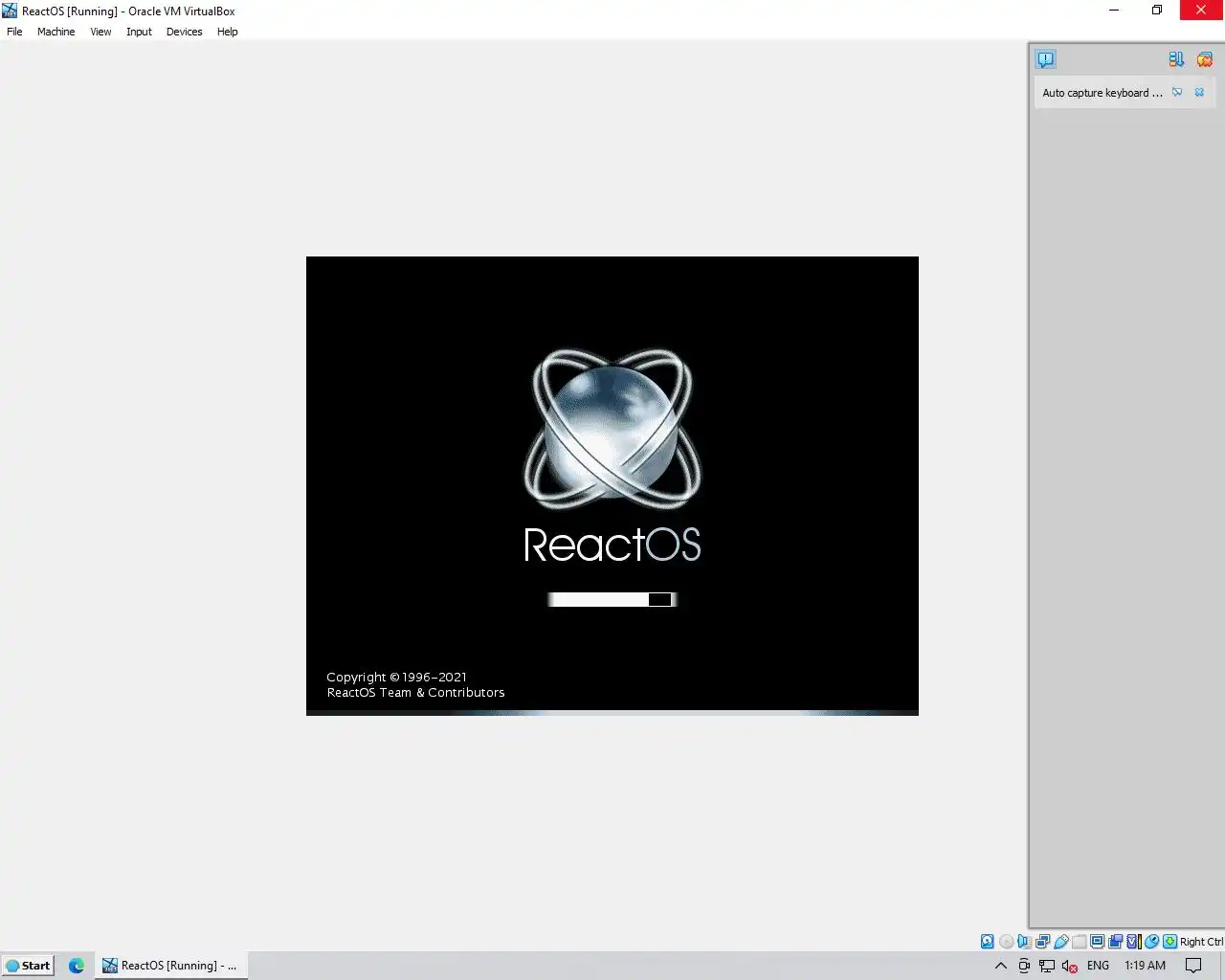This screenshot has width=1225, height=980.
Task: Open the Help menu
Action: tap(227, 32)
